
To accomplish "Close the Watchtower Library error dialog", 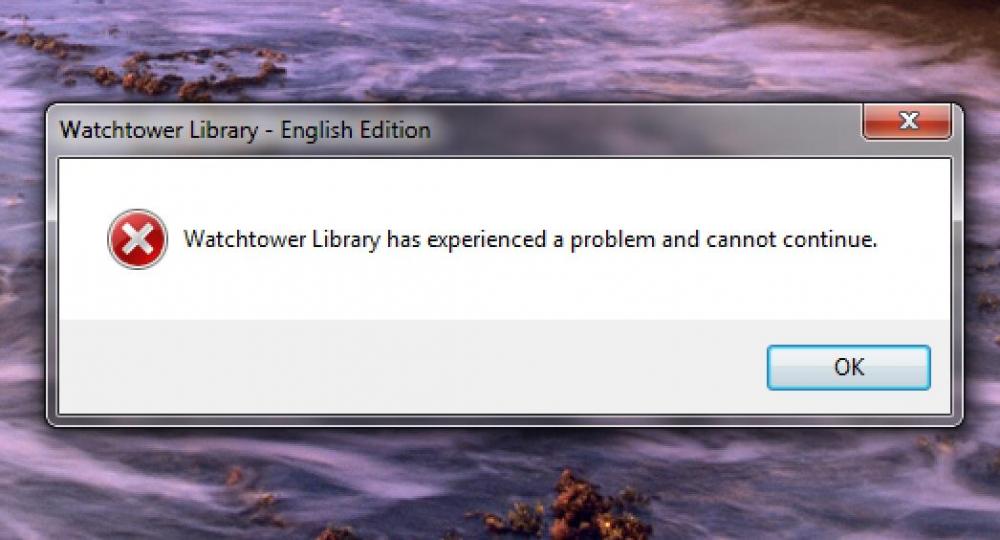I will point(907,120).
